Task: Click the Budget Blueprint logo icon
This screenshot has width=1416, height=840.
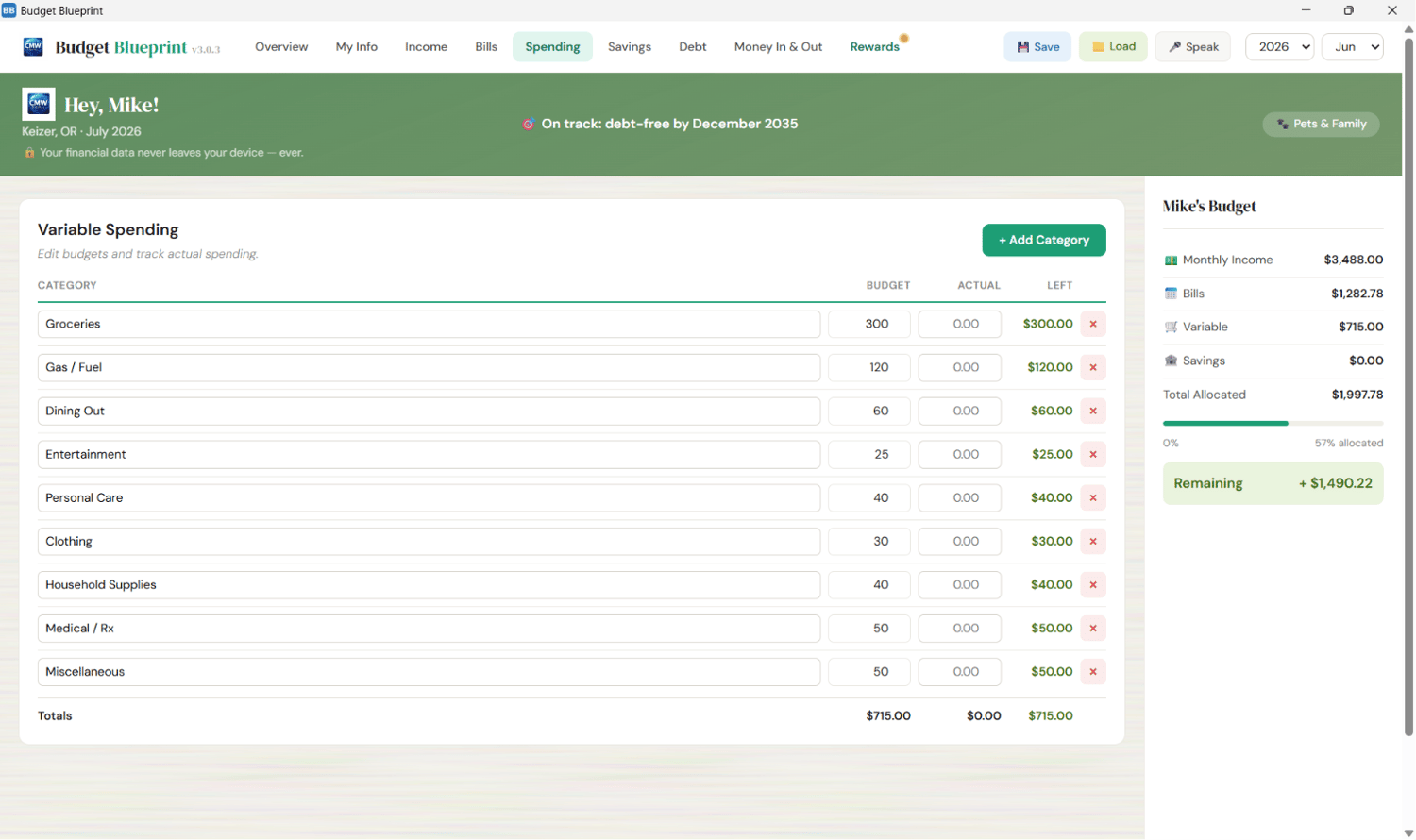Action: coord(33,46)
